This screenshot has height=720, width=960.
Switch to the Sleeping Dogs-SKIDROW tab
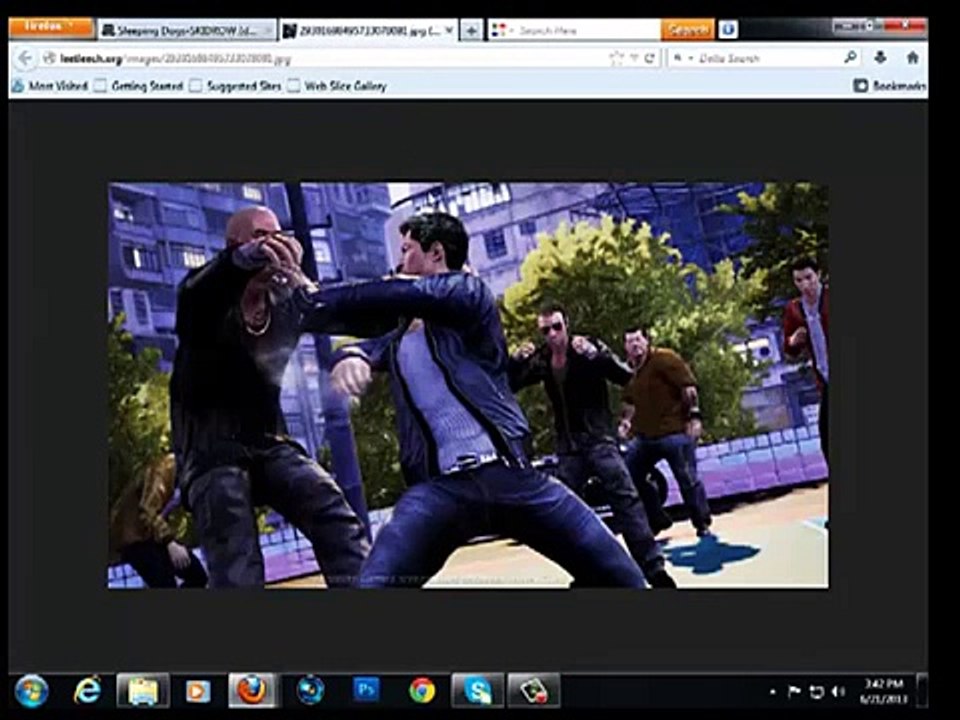tap(187, 31)
